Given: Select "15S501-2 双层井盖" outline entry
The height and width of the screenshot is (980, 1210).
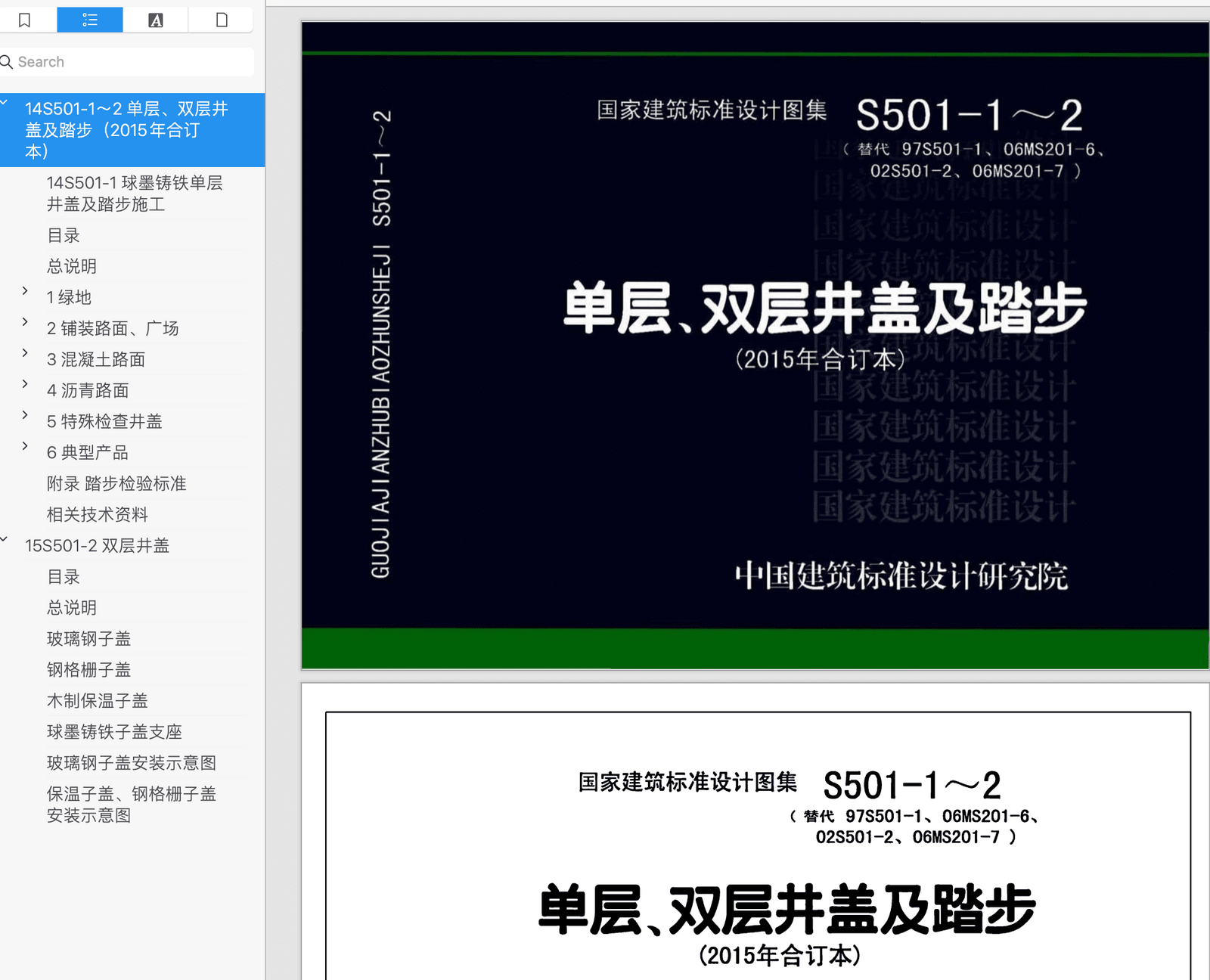Looking at the screenshot, I should click(97, 546).
